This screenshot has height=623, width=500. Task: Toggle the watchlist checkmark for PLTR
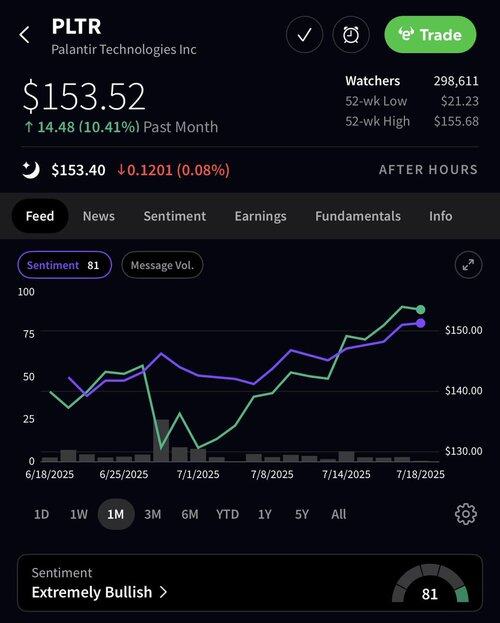pyautogui.click(x=304, y=35)
